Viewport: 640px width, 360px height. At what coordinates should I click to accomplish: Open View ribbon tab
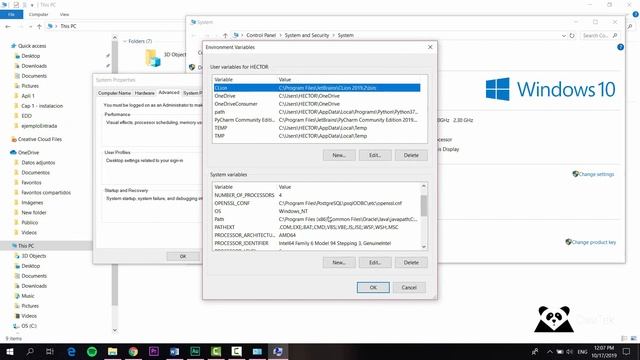coord(64,14)
